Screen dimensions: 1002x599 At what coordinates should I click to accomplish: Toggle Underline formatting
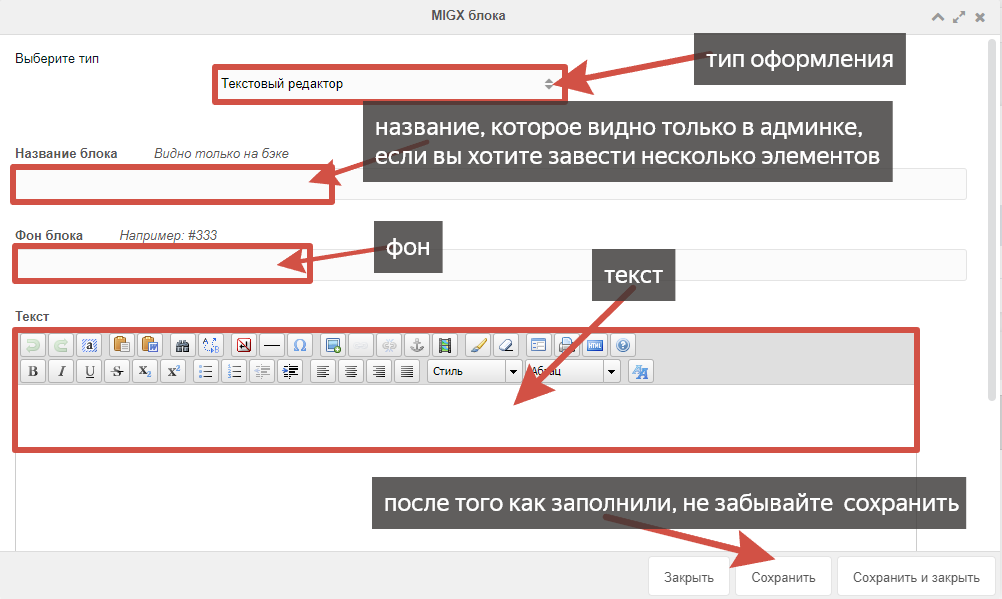pos(89,371)
